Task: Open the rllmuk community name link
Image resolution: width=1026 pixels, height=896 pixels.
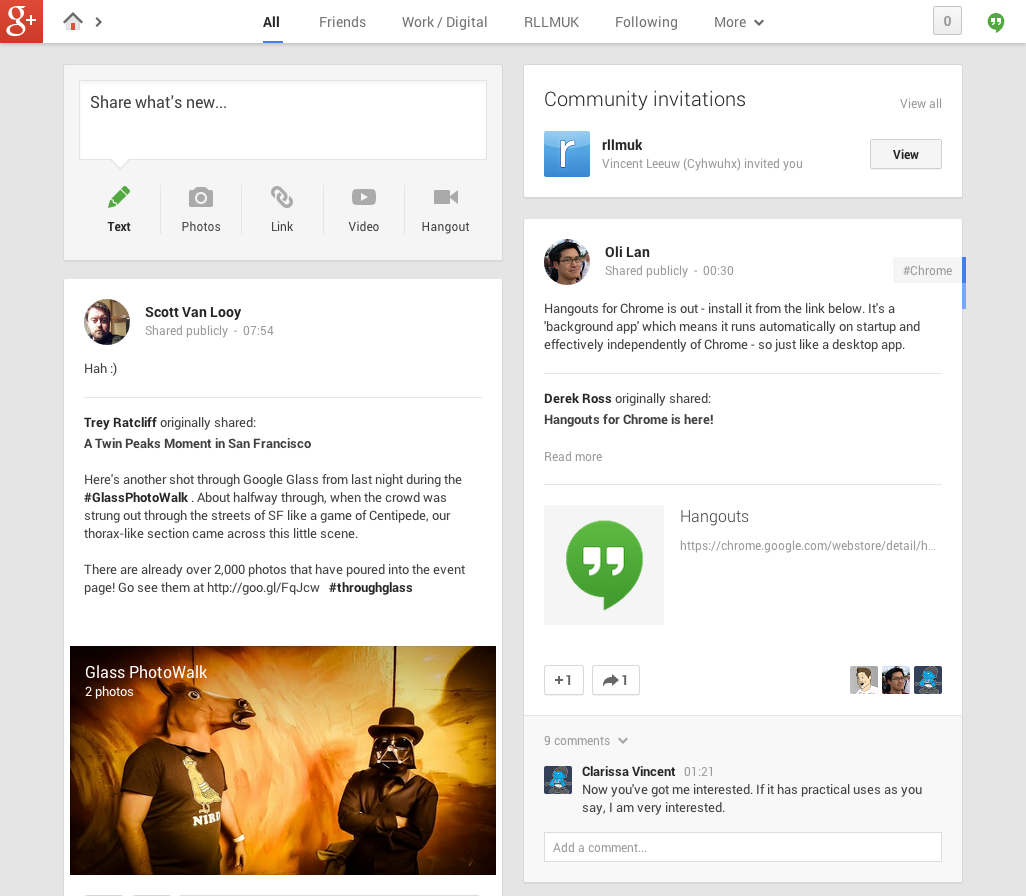Action: tap(622, 145)
